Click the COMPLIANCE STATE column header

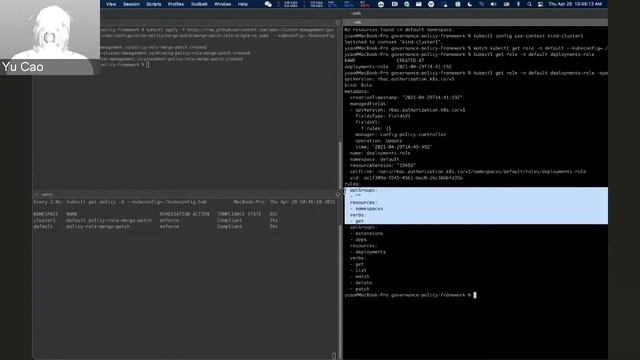(239, 214)
